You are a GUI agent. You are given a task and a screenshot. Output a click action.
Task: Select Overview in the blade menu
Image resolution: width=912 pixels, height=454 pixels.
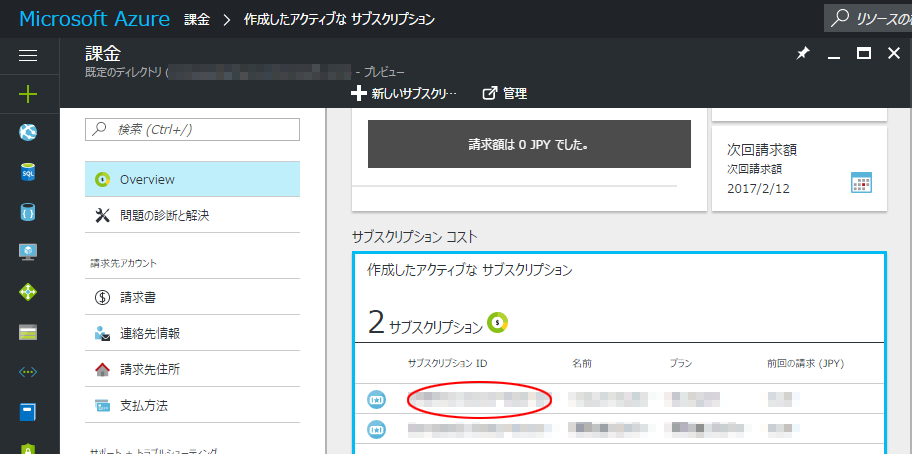[x=193, y=180]
